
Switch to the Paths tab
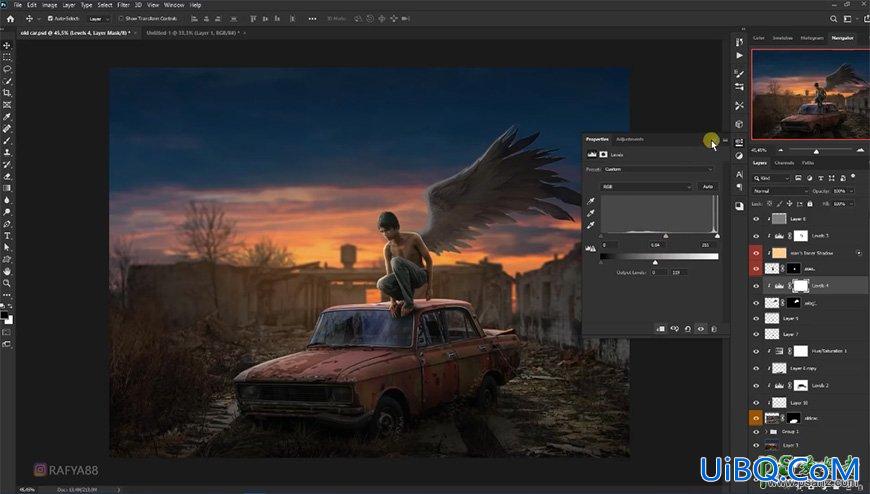pos(808,163)
